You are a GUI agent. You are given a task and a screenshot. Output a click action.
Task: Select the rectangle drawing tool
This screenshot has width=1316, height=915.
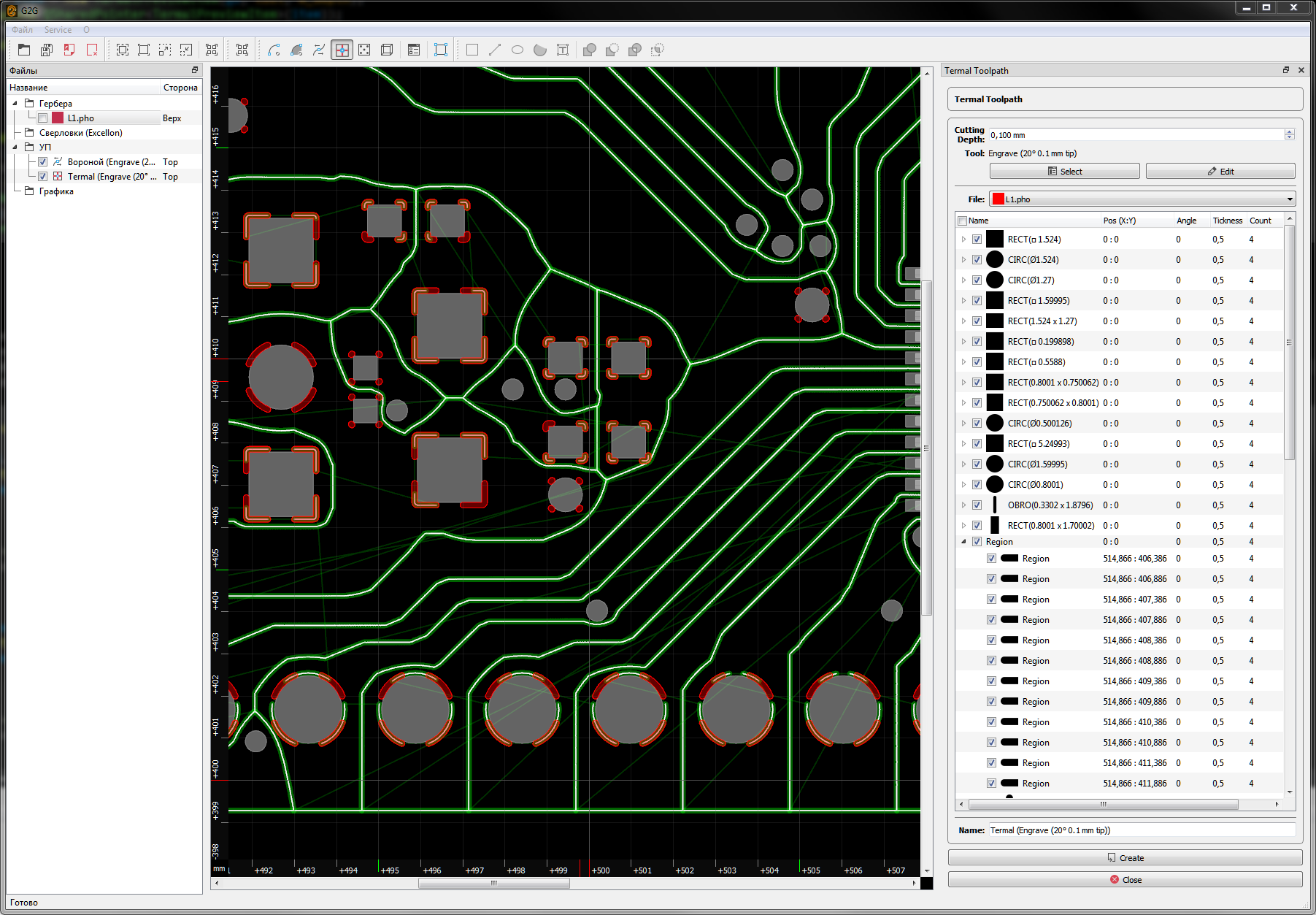(x=472, y=50)
